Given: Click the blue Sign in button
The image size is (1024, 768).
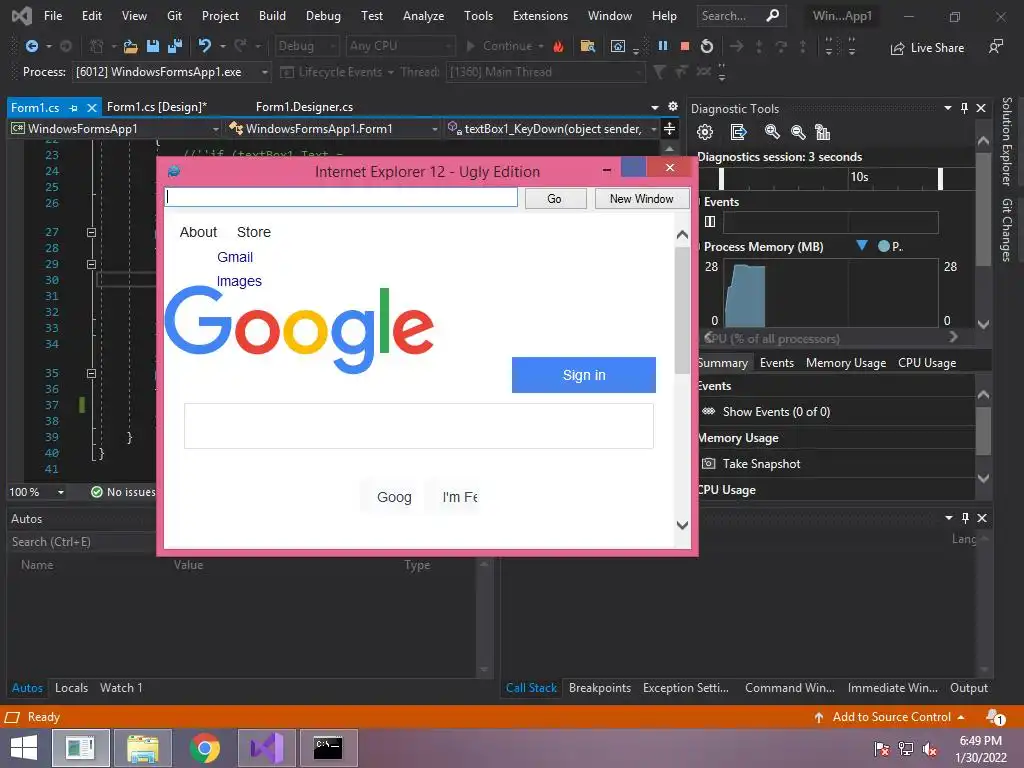Looking at the screenshot, I should (x=584, y=375).
